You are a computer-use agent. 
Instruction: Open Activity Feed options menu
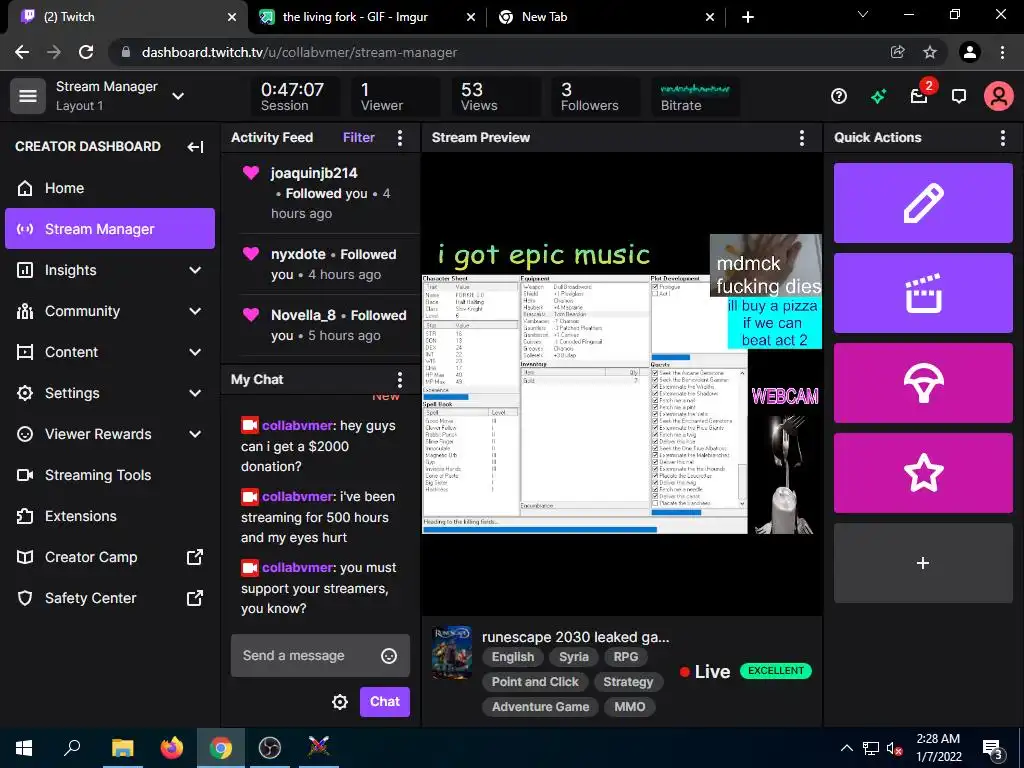(400, 138)
